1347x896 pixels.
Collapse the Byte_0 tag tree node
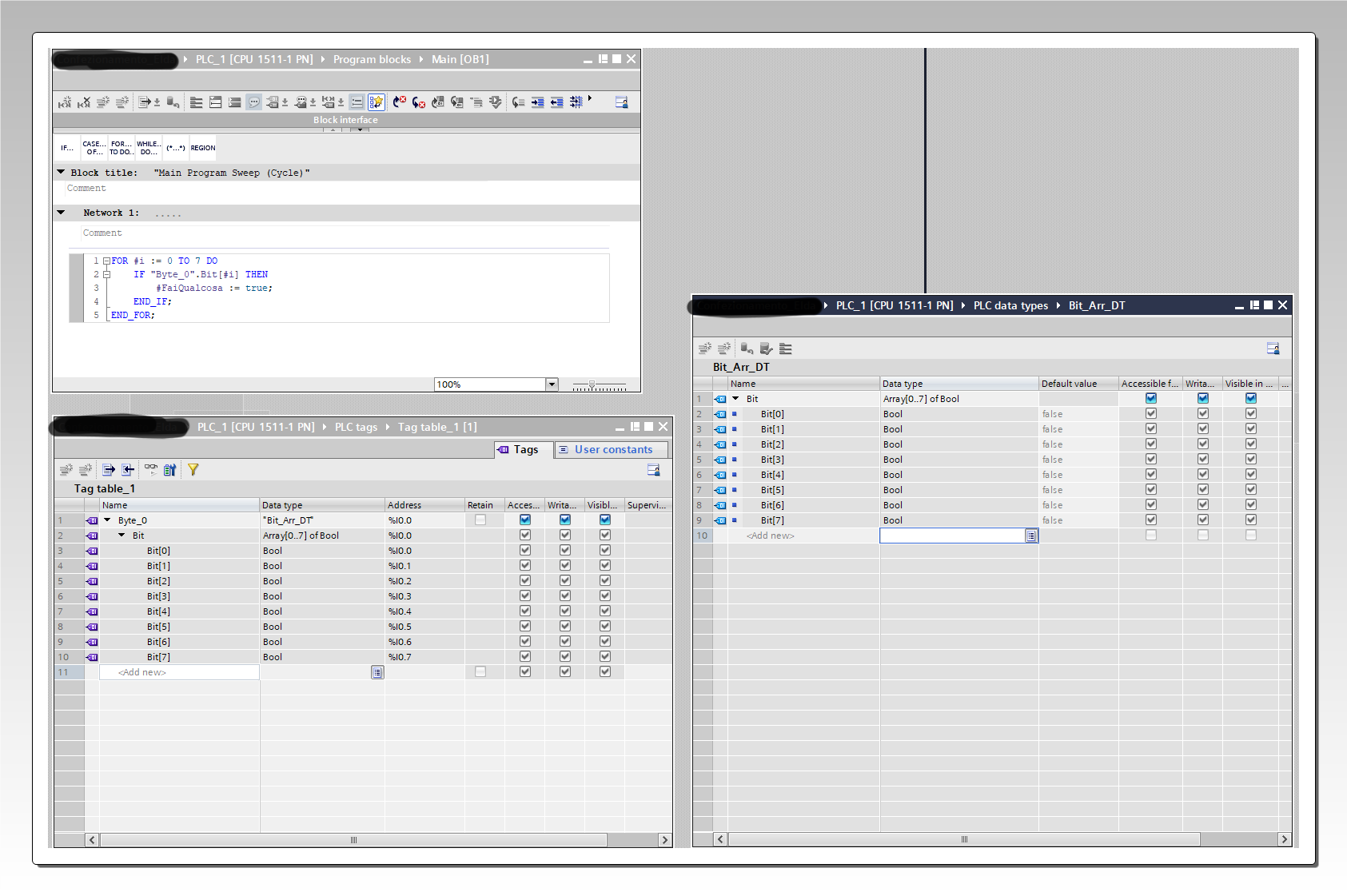pos(107,520)
